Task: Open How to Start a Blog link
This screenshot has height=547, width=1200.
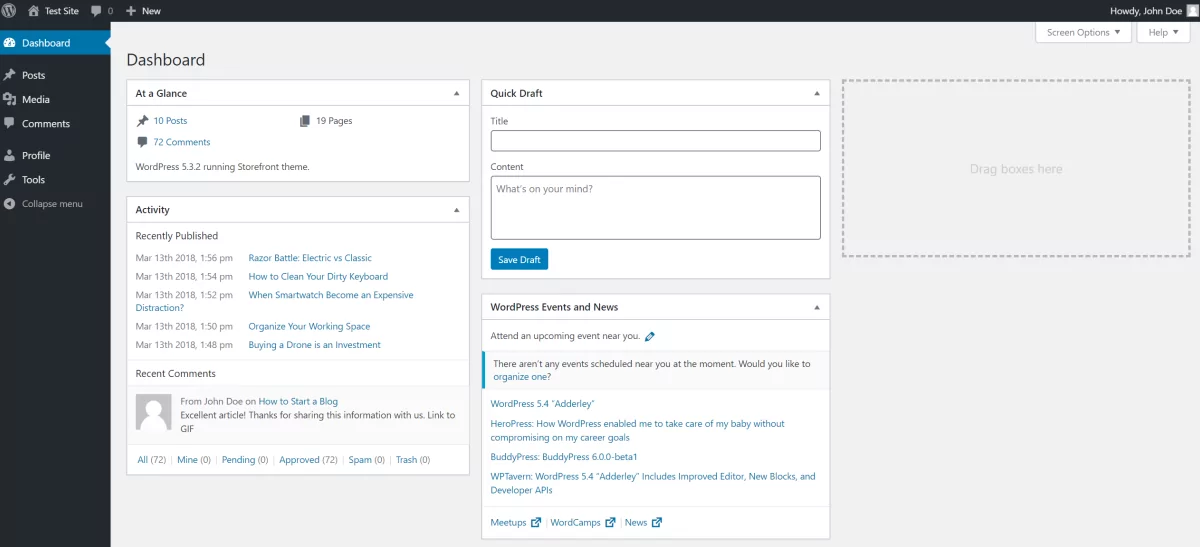Action: click(x=298, y=402)
